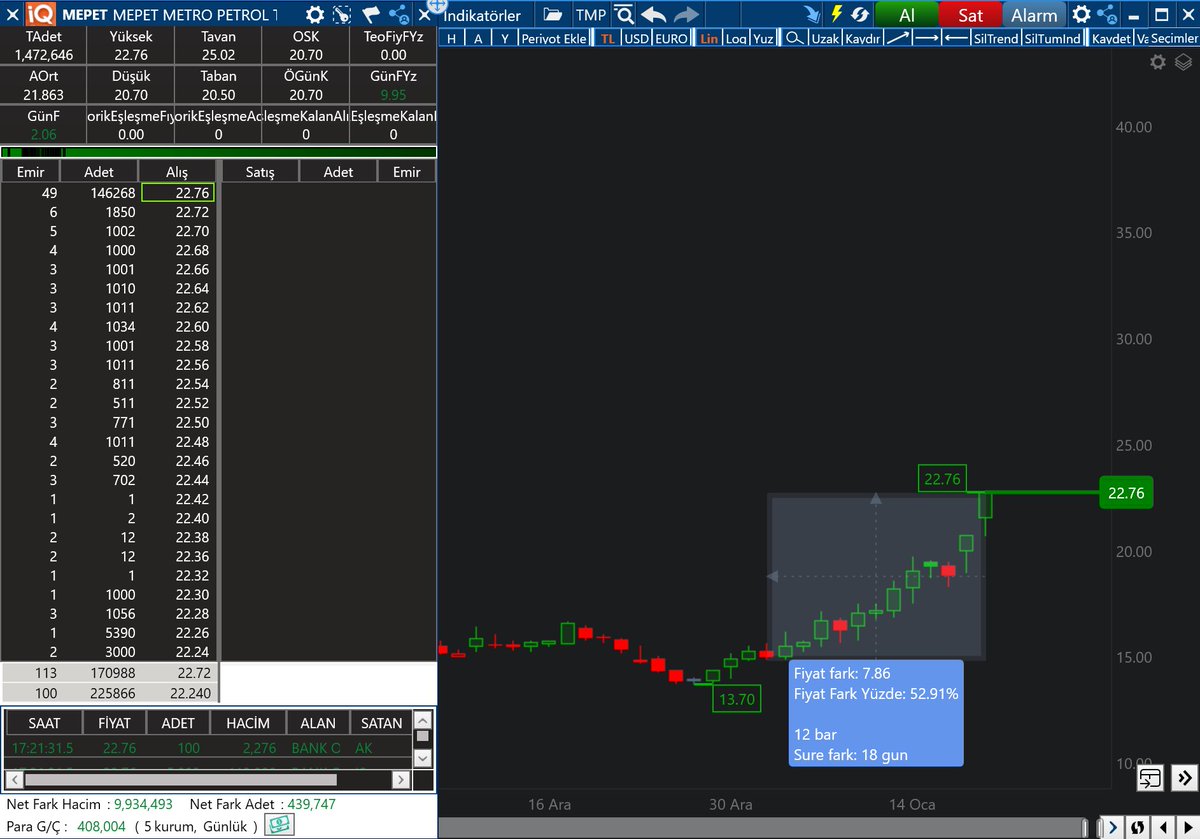Toggle EURO currency mode
1200x839 pixels.
click(x=673, y=38)
